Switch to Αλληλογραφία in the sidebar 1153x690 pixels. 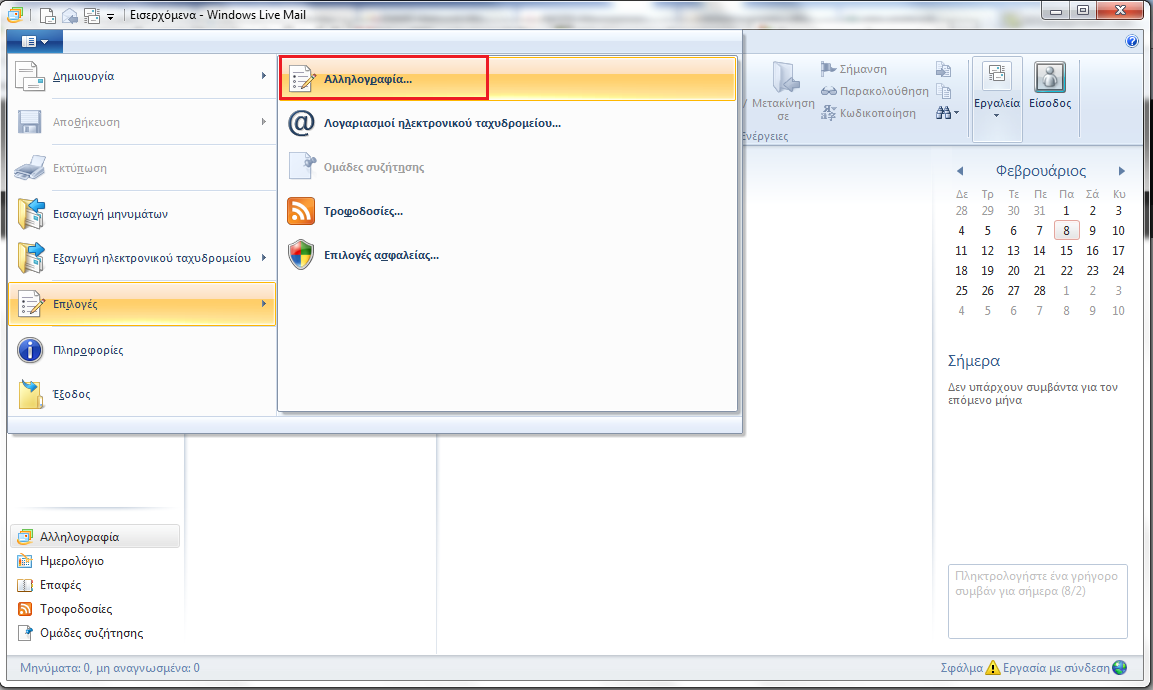[95, 537]
